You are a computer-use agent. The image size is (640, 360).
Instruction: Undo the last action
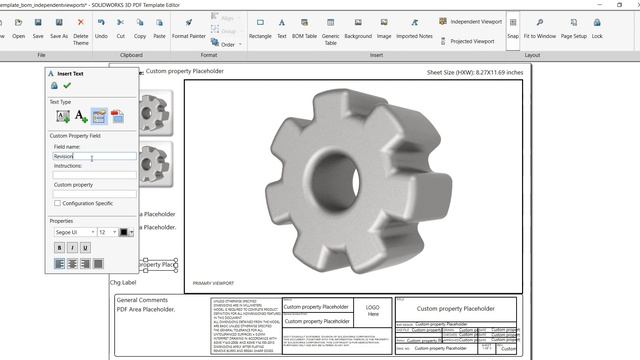[101, 28]
